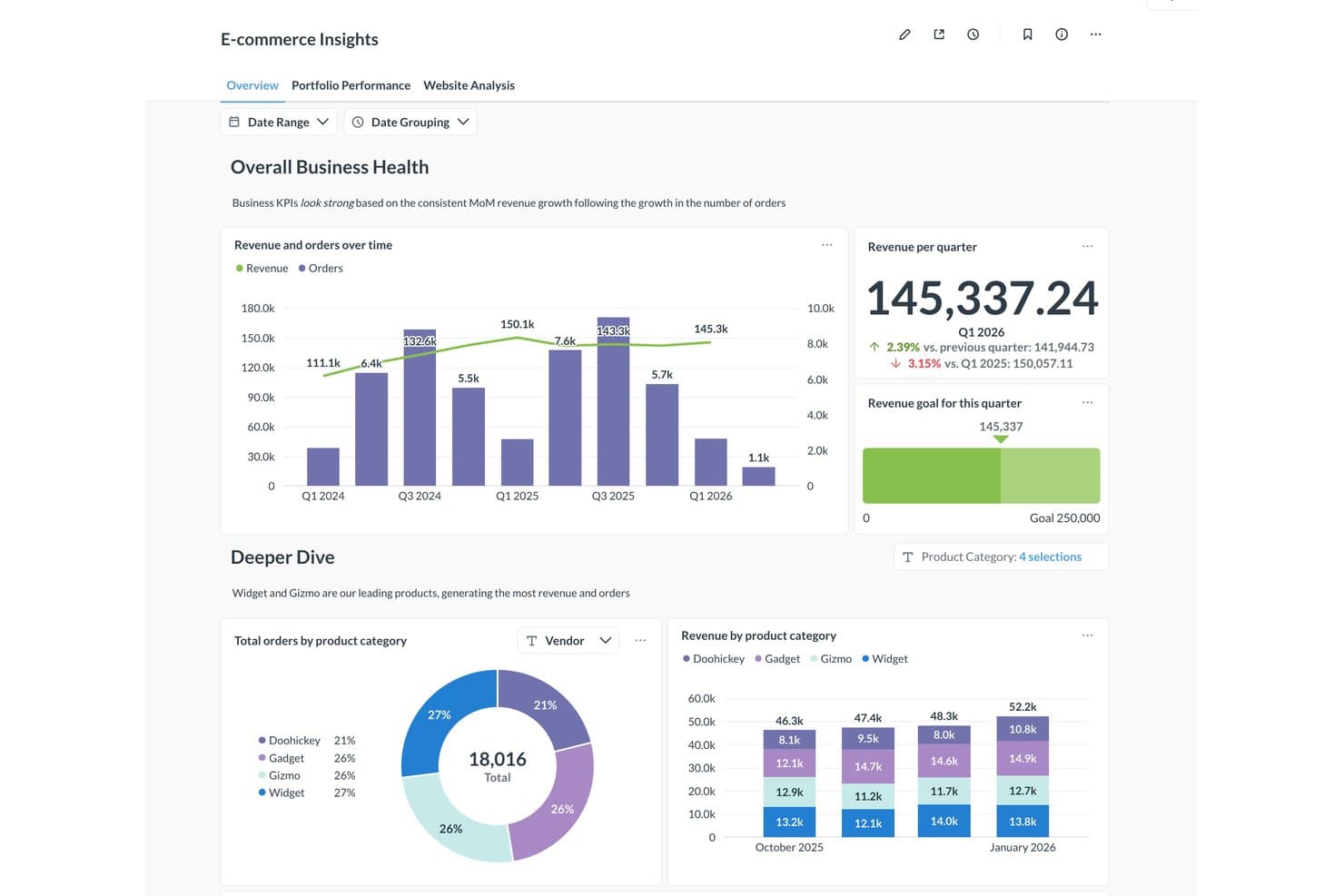Viewport: 1344px width, 896px height.
Task: Open ellipsis menu on Total orders card
Action: [x=640, y=640]
